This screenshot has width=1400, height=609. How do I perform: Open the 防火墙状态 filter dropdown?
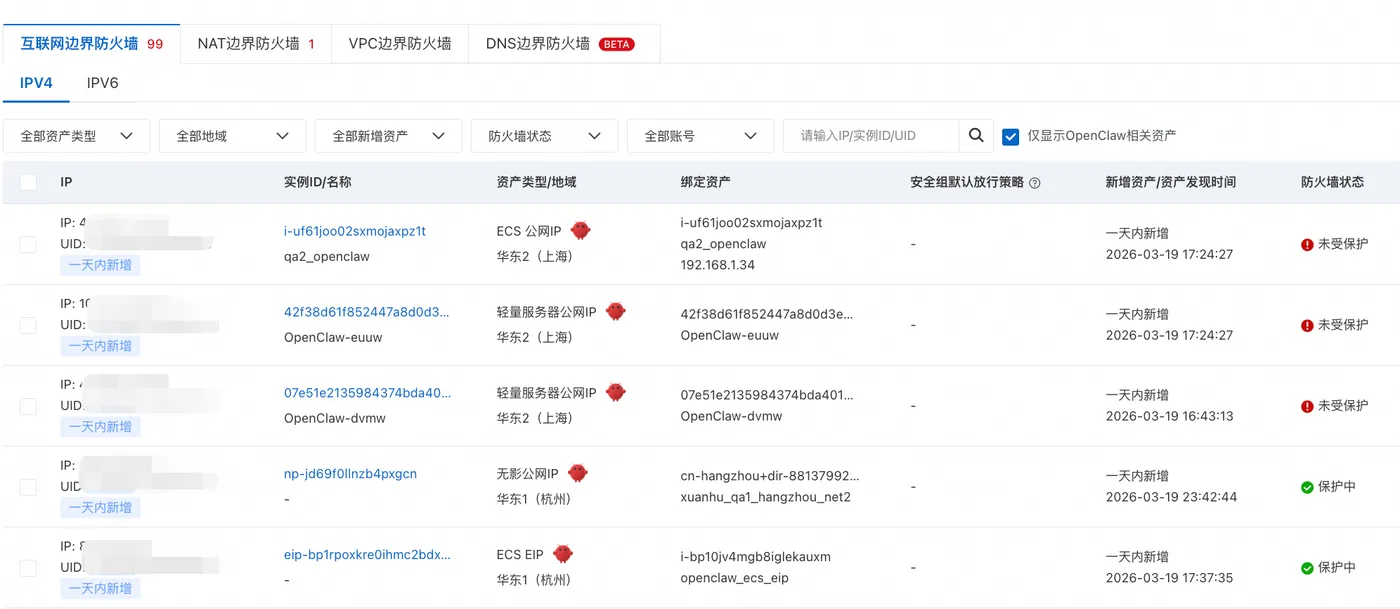pyautogui.click(x=545, y=136)
